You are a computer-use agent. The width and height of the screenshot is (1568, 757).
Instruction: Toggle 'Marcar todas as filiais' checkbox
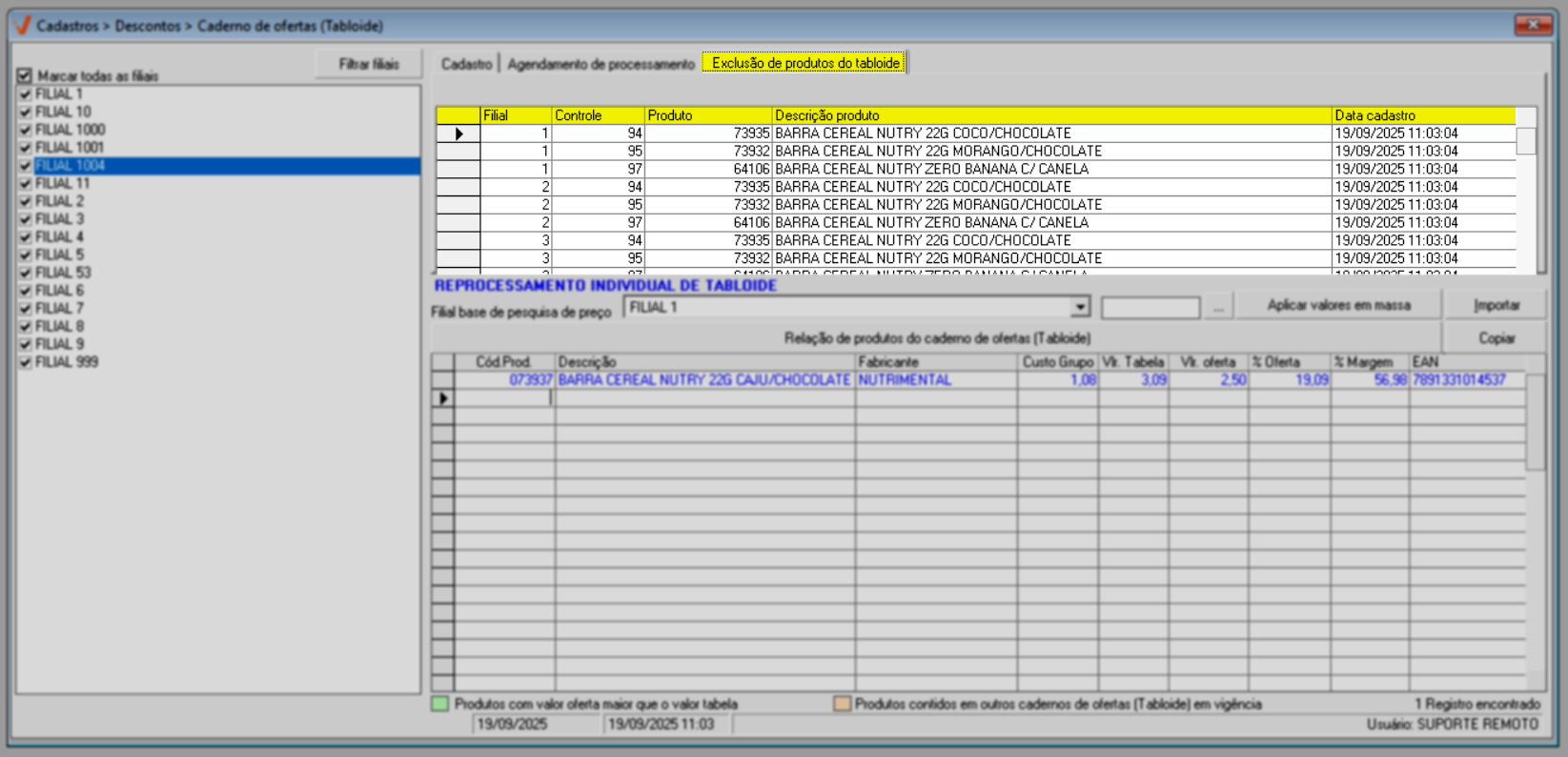click(x=25, y=75)
